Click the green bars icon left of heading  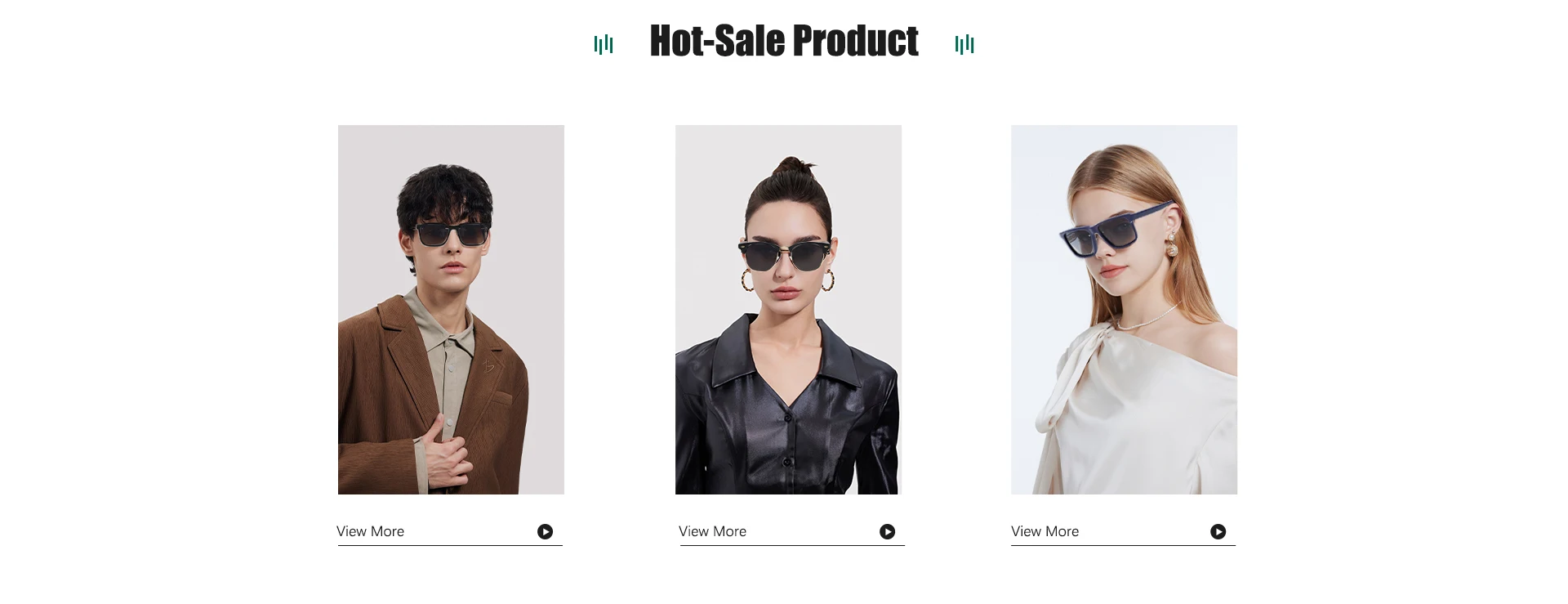[604, 44]
